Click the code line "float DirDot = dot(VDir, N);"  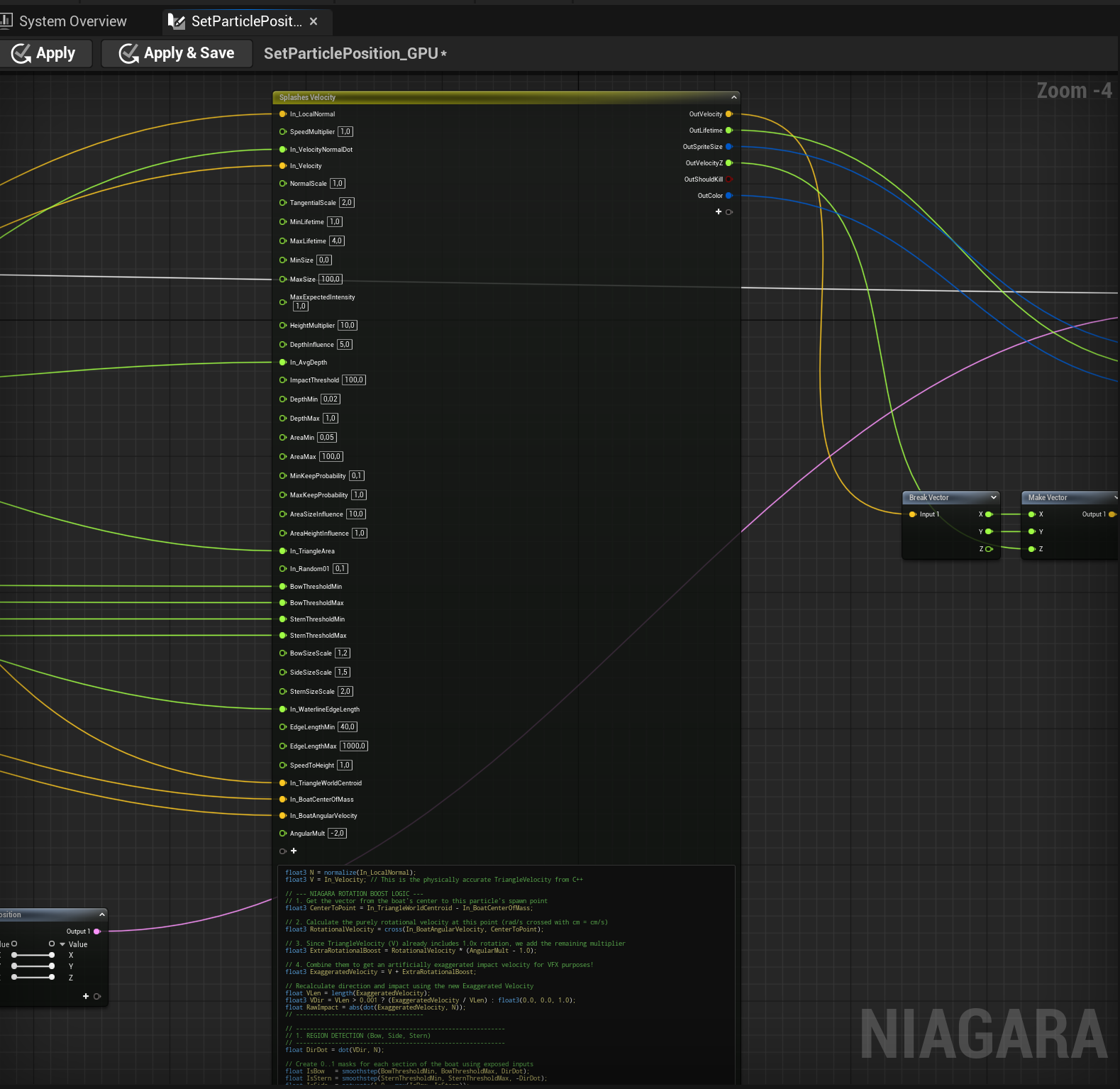pyautogui.click(x=335, y=1050)
